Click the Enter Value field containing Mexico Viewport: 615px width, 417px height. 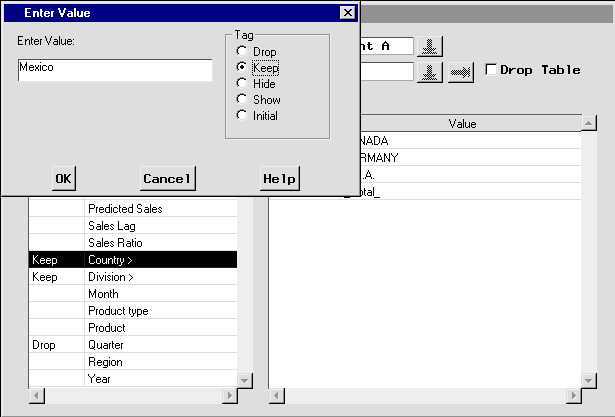[115, 69]
